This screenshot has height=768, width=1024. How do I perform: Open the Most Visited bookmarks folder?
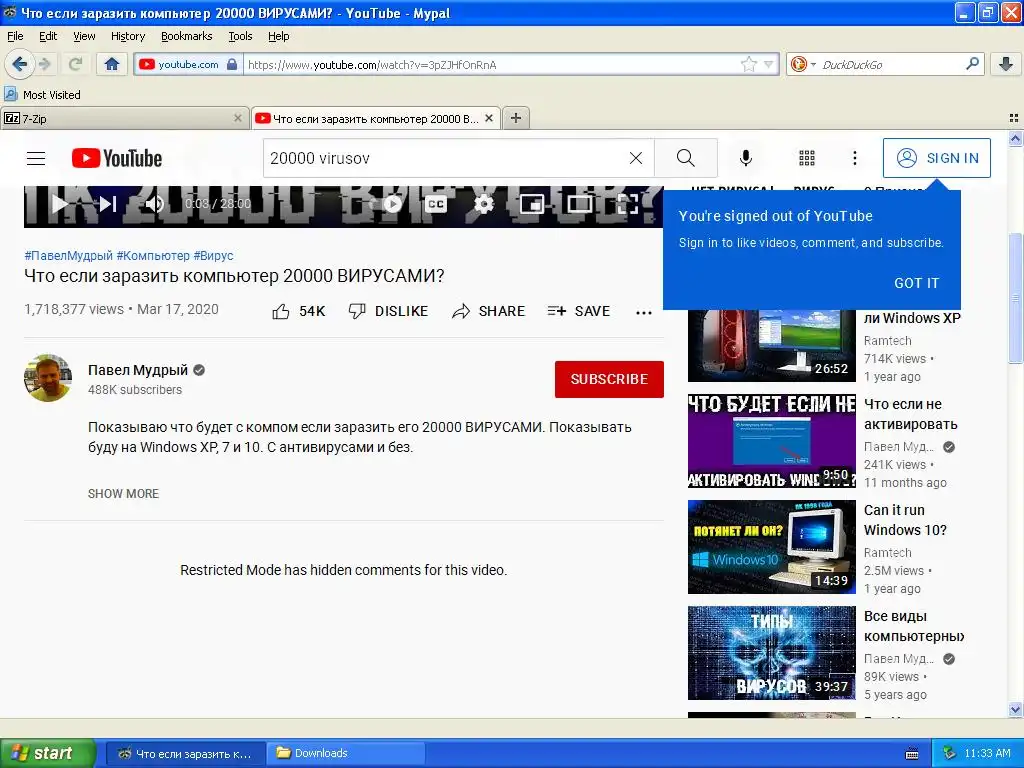click(42, 95)
